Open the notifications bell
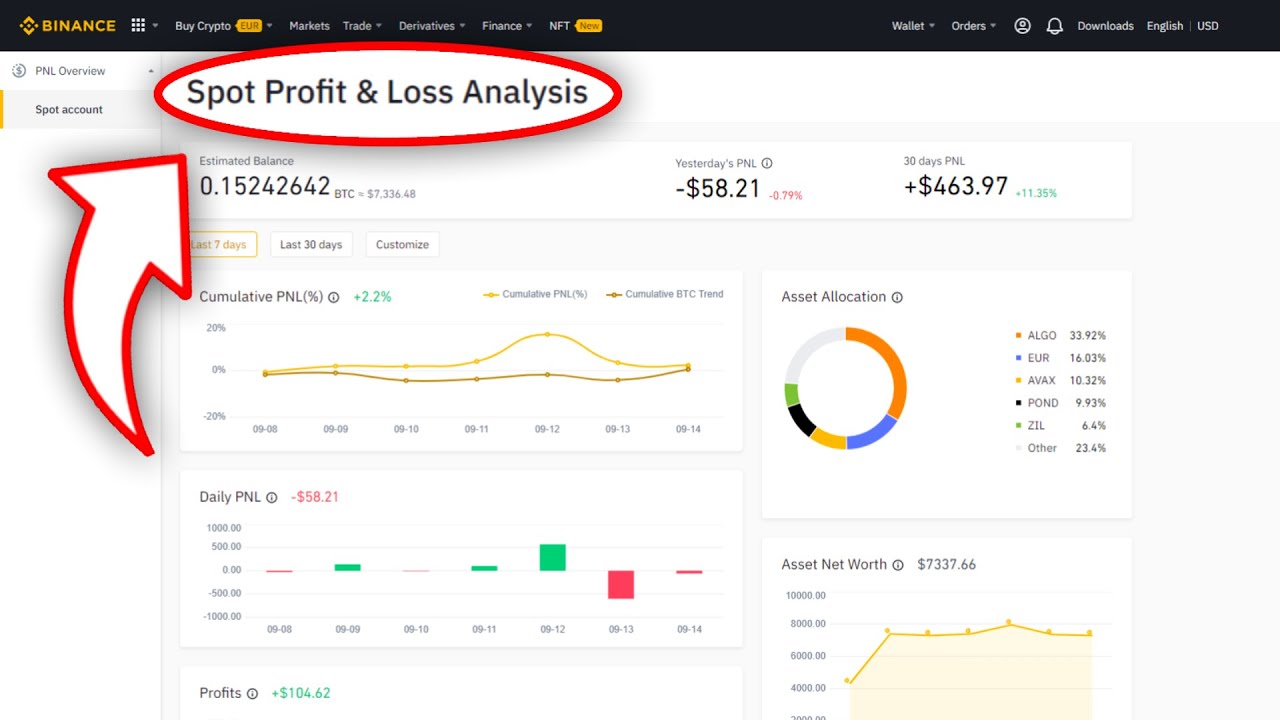This screenshot has height=720, width=1280. 1054,26
